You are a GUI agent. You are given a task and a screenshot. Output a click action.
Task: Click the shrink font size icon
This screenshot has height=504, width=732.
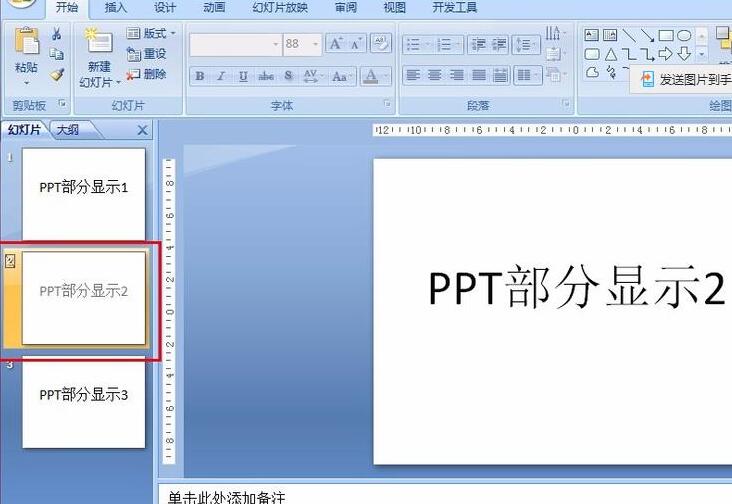tap(356, 44)
